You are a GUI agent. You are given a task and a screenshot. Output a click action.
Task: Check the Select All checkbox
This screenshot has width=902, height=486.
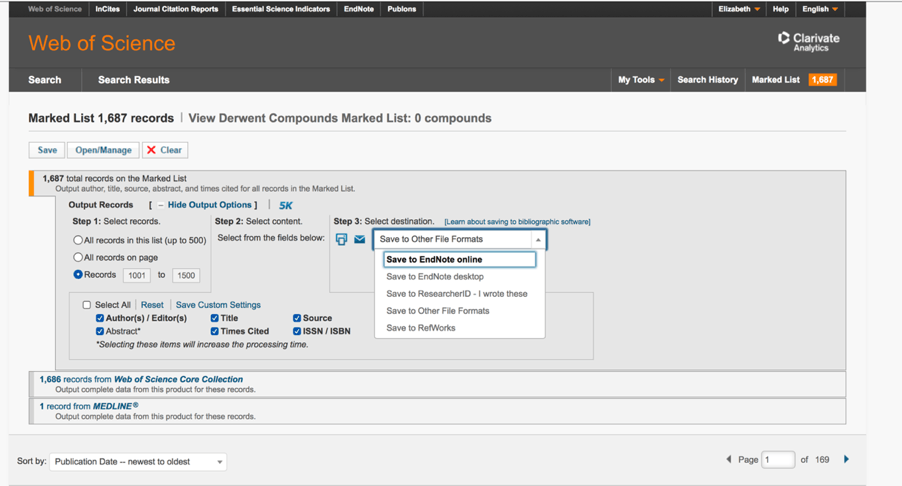87,305
